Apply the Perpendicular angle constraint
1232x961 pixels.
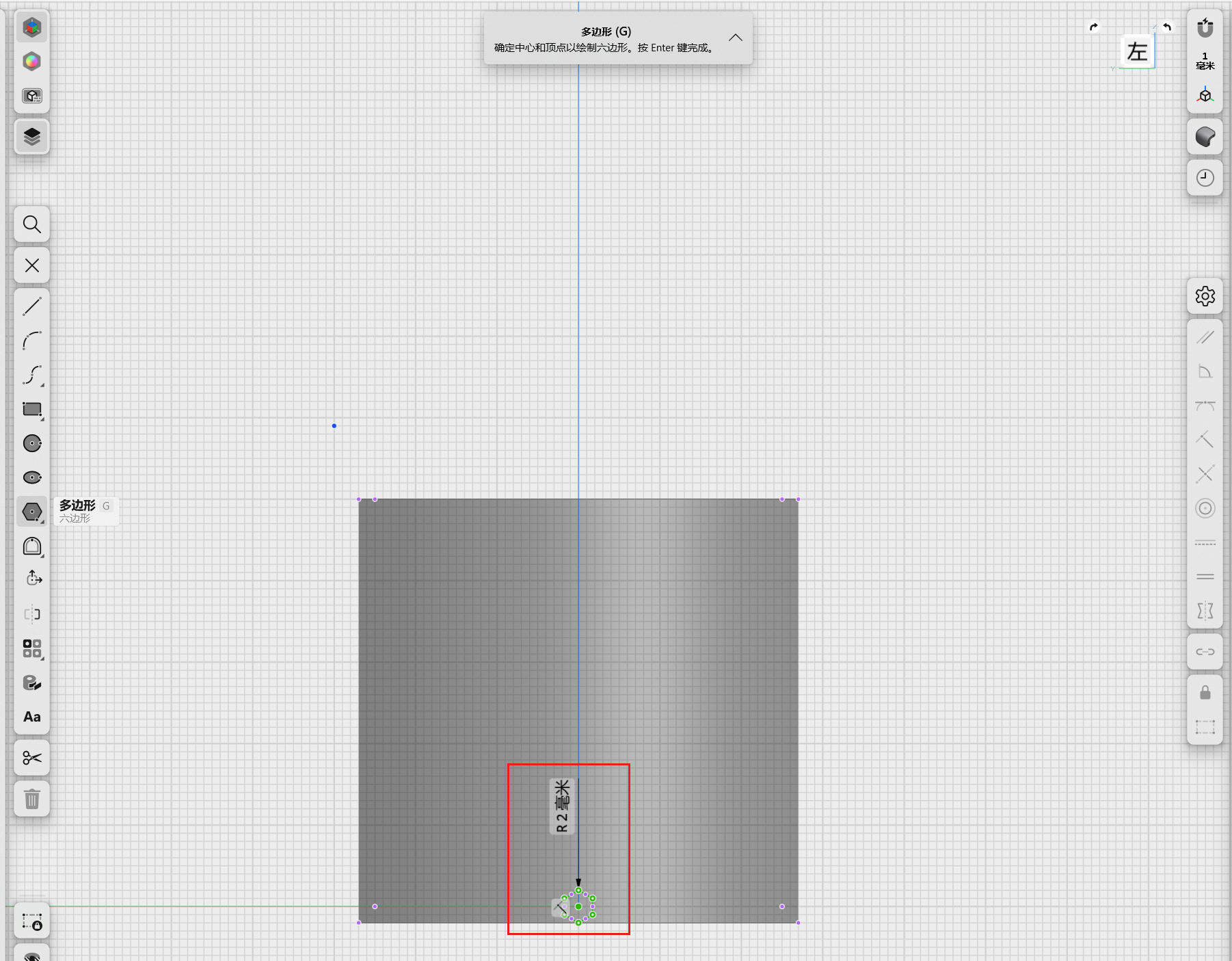(x=1205, y=371)
